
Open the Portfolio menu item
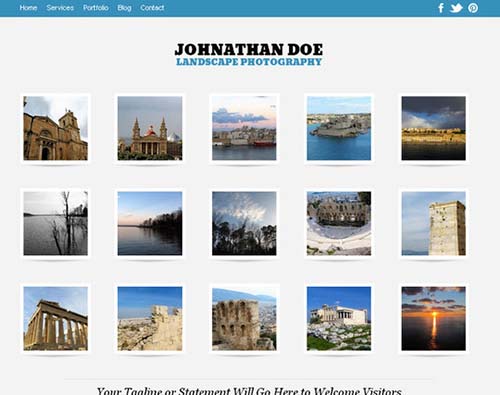click(x=96, y=8)
